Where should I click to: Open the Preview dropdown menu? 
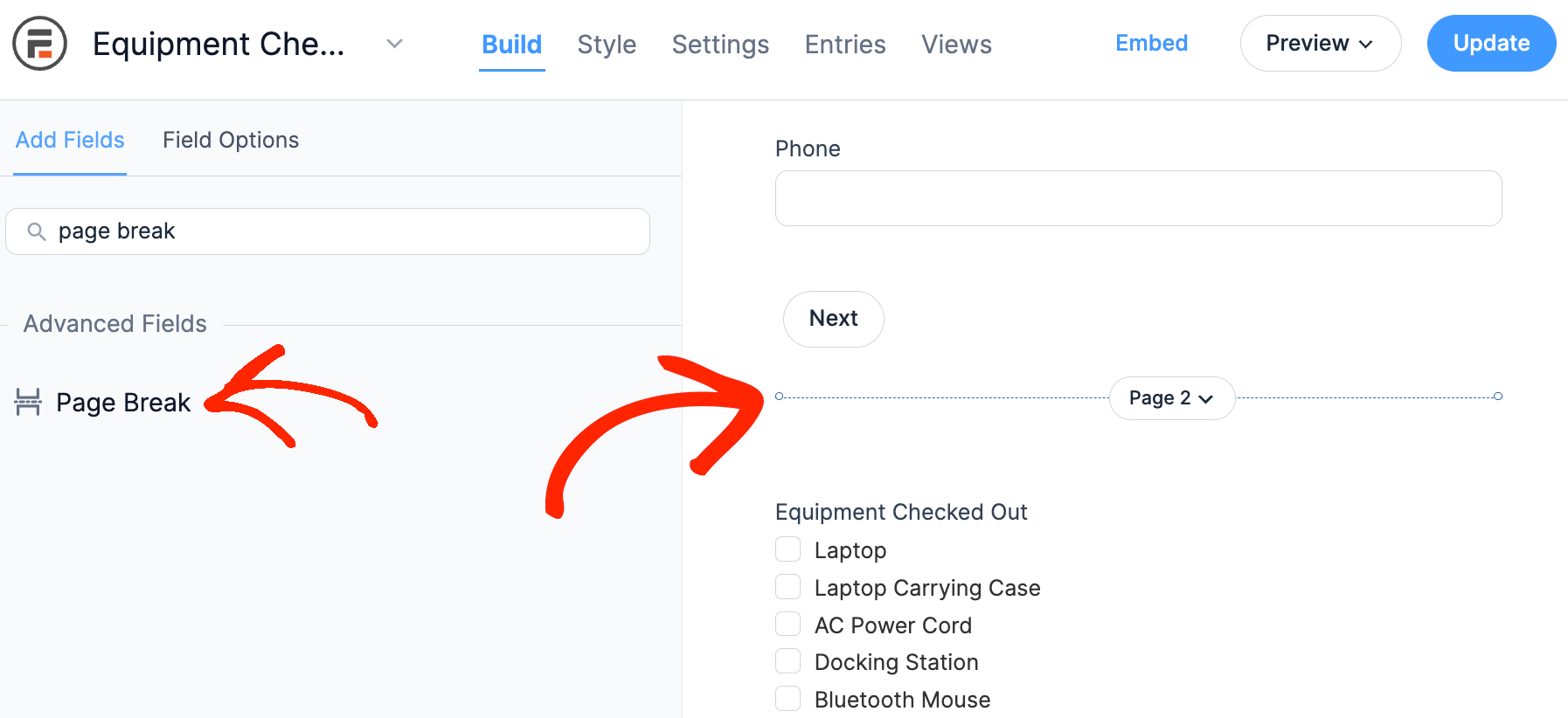[x=1320, y=44]
